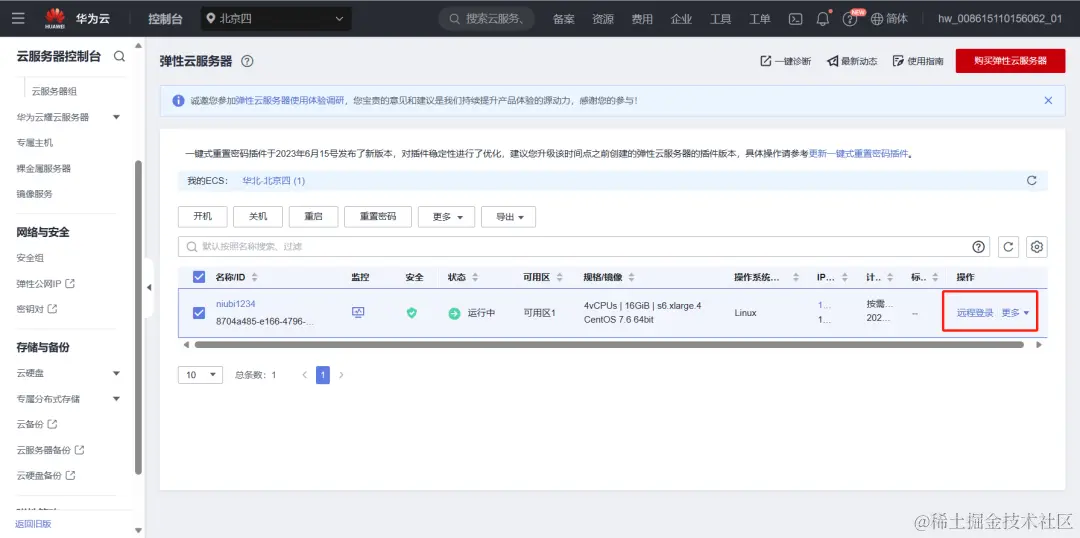The height and width of the screenshot is (538, 1080).
Task: Open the niubi1234 server name link
Action: click(x=236, y=304)
